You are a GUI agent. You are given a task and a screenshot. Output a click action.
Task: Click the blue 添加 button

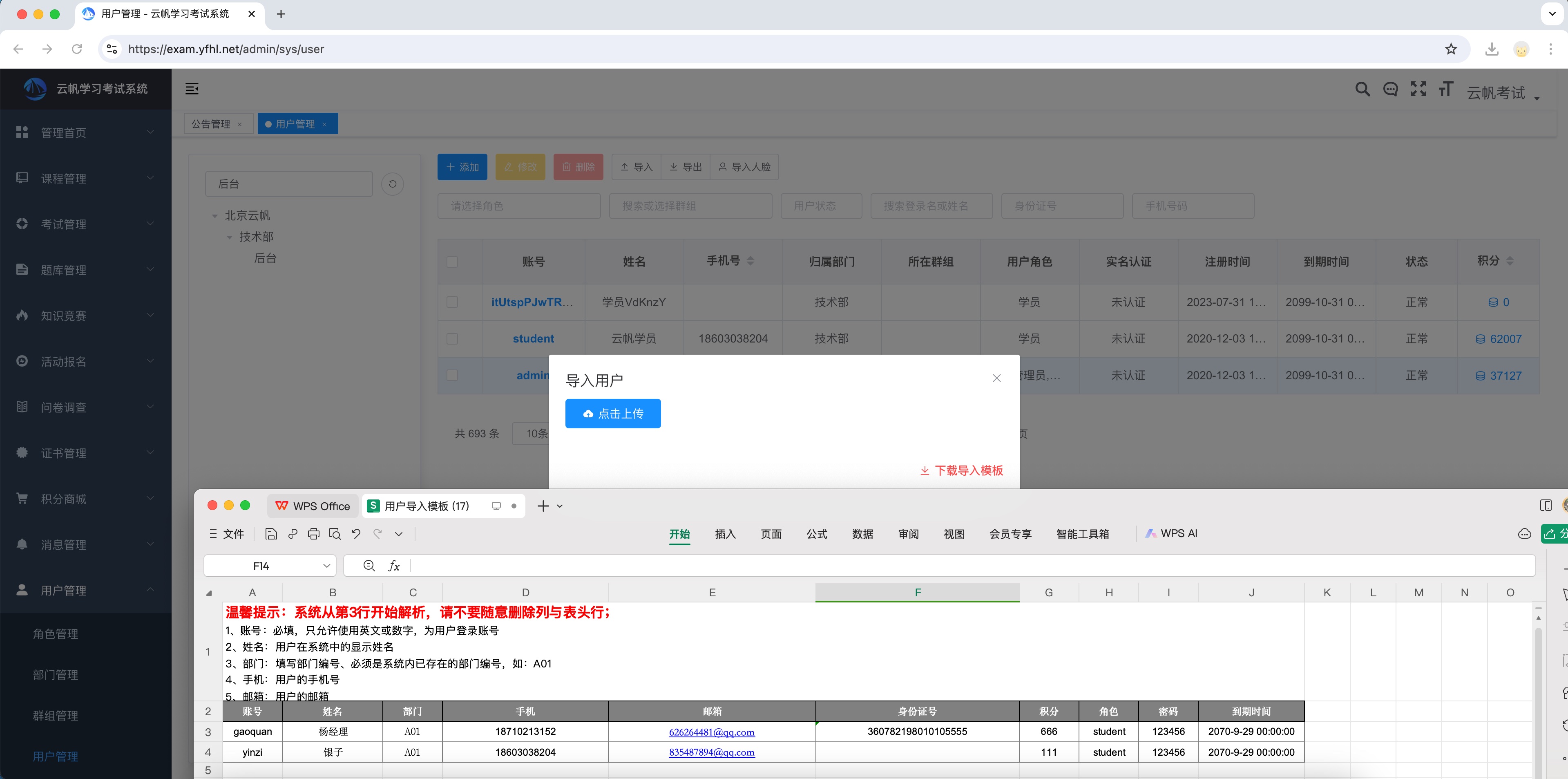[462, 167]
